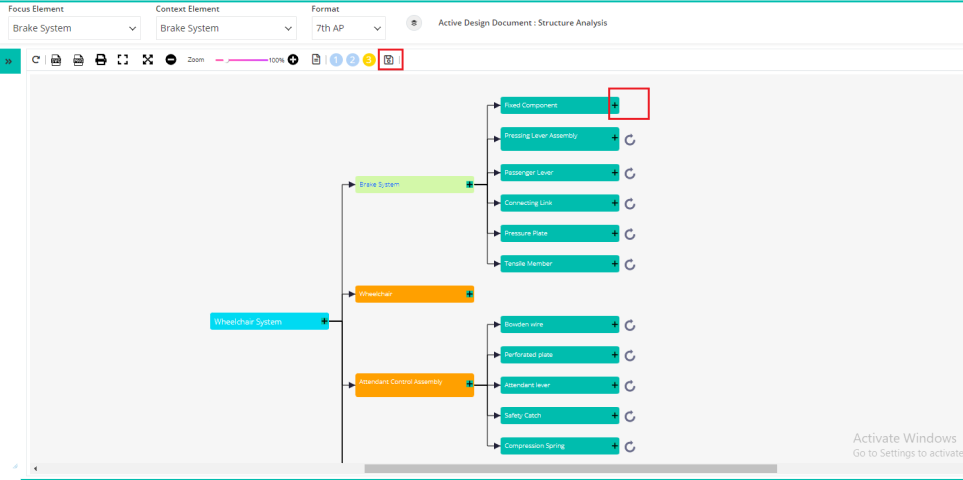Click the first file export icon
This screenshot has width=963, height=480.
56,60
